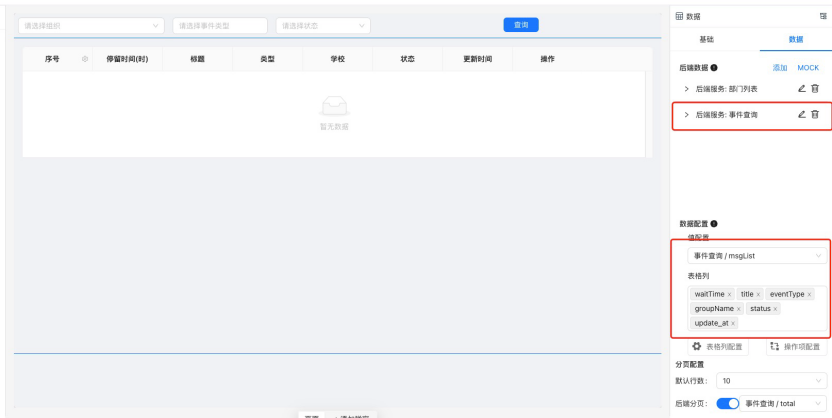The height and width of the screenshot is (418, 832).
Task: Delete the 后端服务: 事件查询 entry
Action: pos(815,115)
